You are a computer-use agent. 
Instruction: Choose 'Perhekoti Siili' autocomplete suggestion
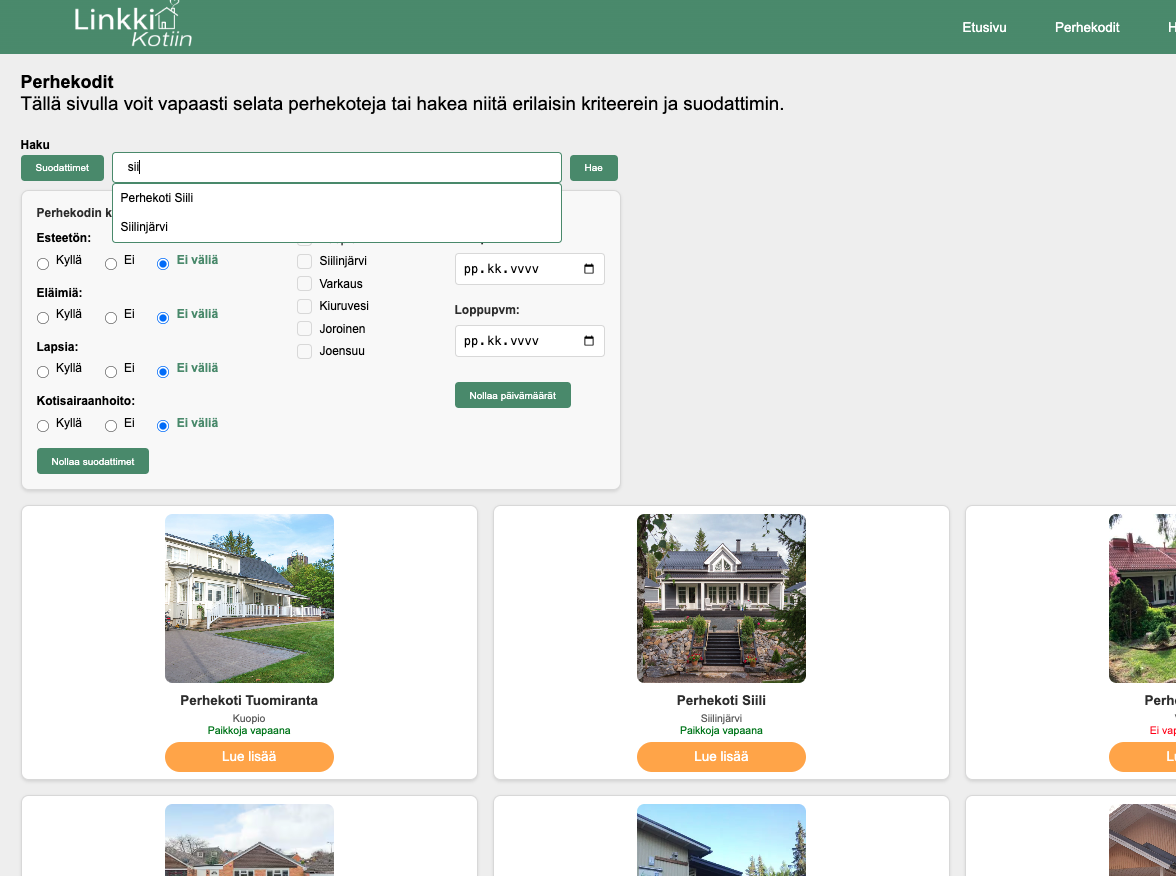point(337,198)
